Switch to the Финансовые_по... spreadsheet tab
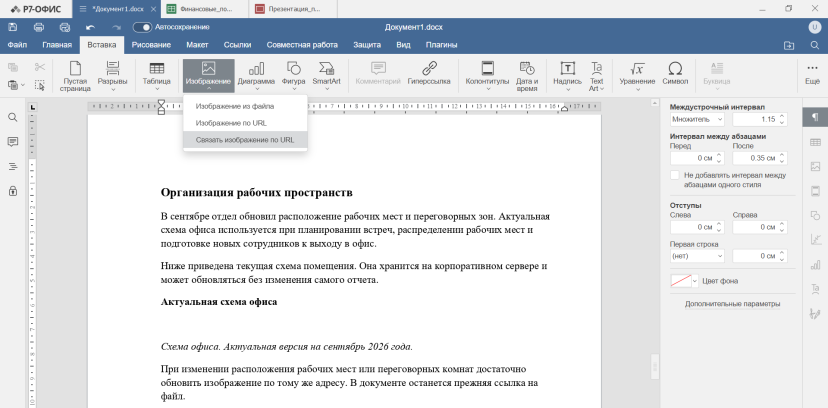Screen dimensions: 828x408 [x=205, y=9]
